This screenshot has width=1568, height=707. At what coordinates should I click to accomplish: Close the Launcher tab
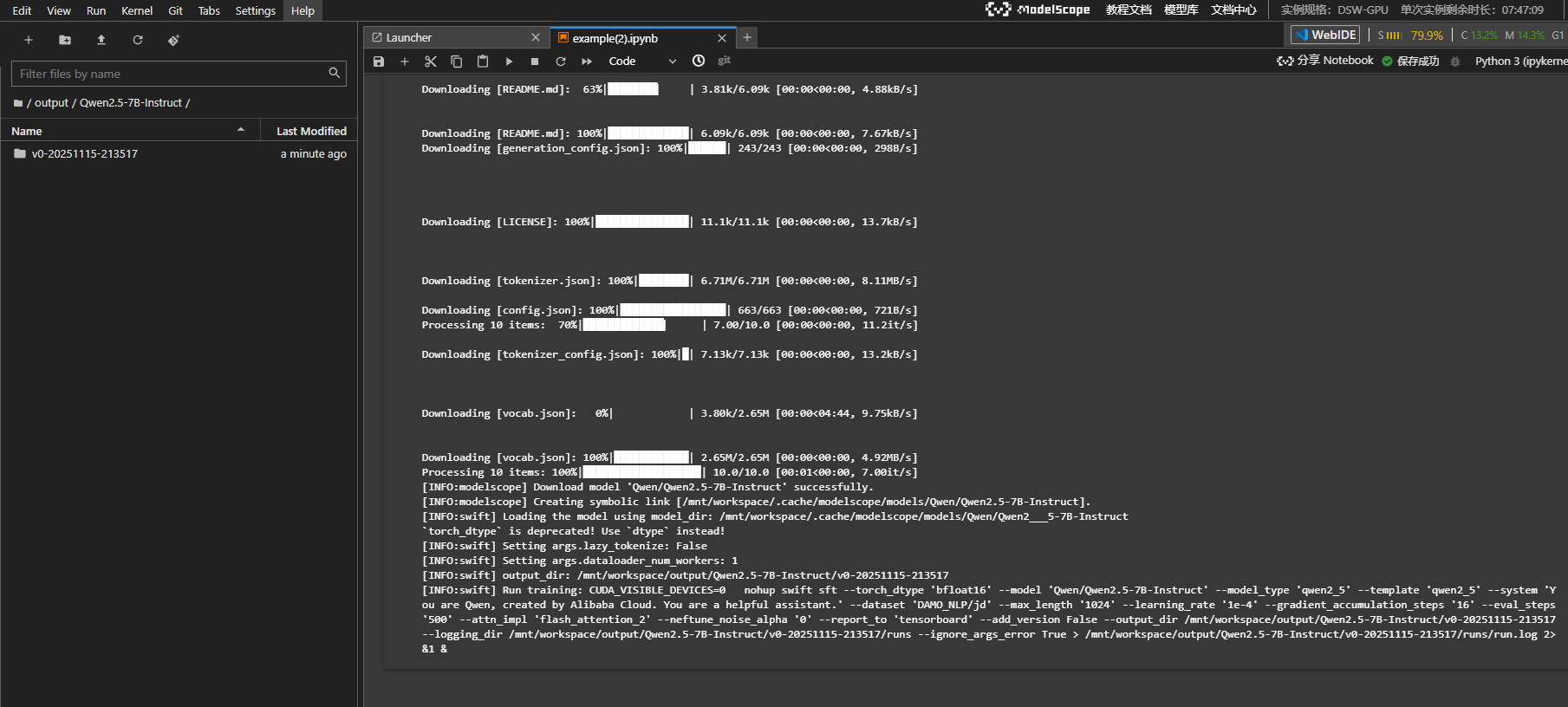[x=536, y=37]
